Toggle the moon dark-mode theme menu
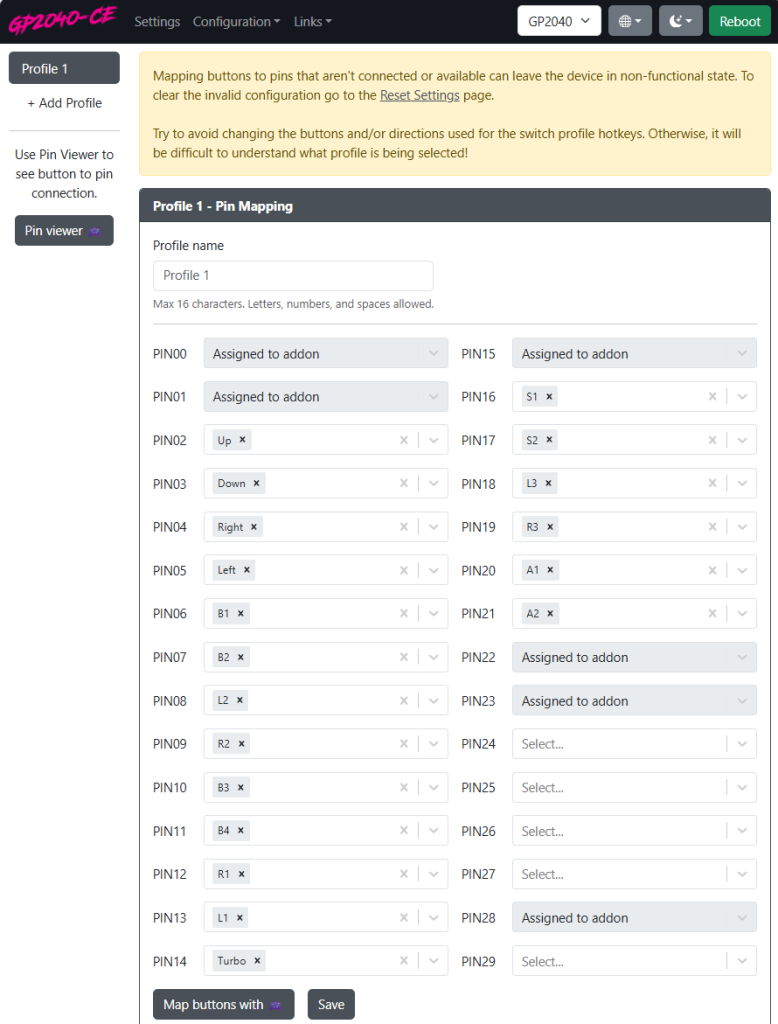778x1024 pixels. tap(680, 21)
